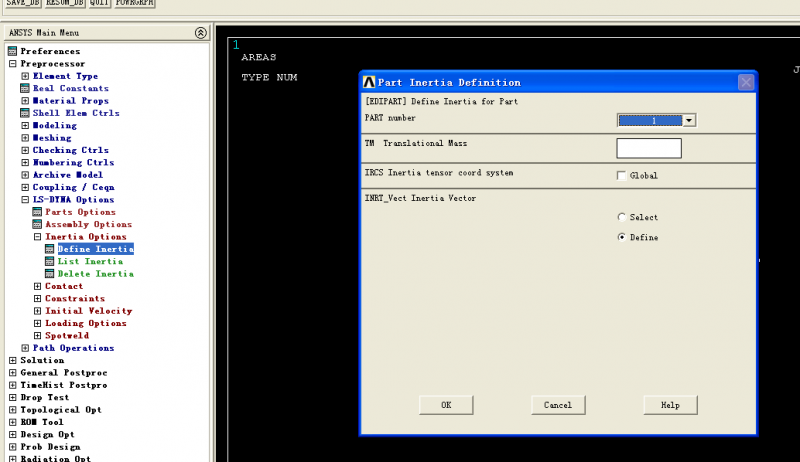Click the Assembly Options icon

point(37,224)
